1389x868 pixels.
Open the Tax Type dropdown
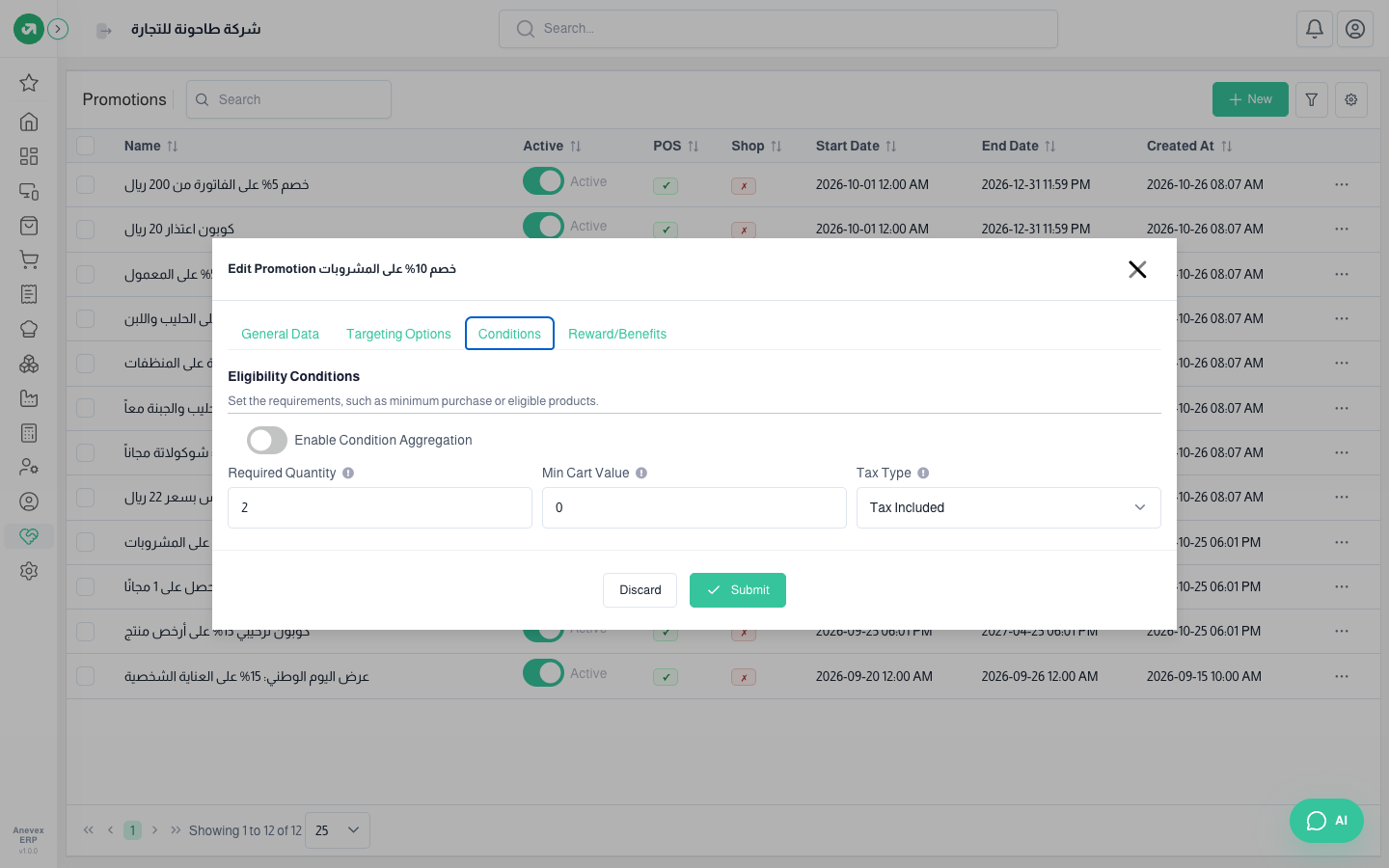[1008, 507]
